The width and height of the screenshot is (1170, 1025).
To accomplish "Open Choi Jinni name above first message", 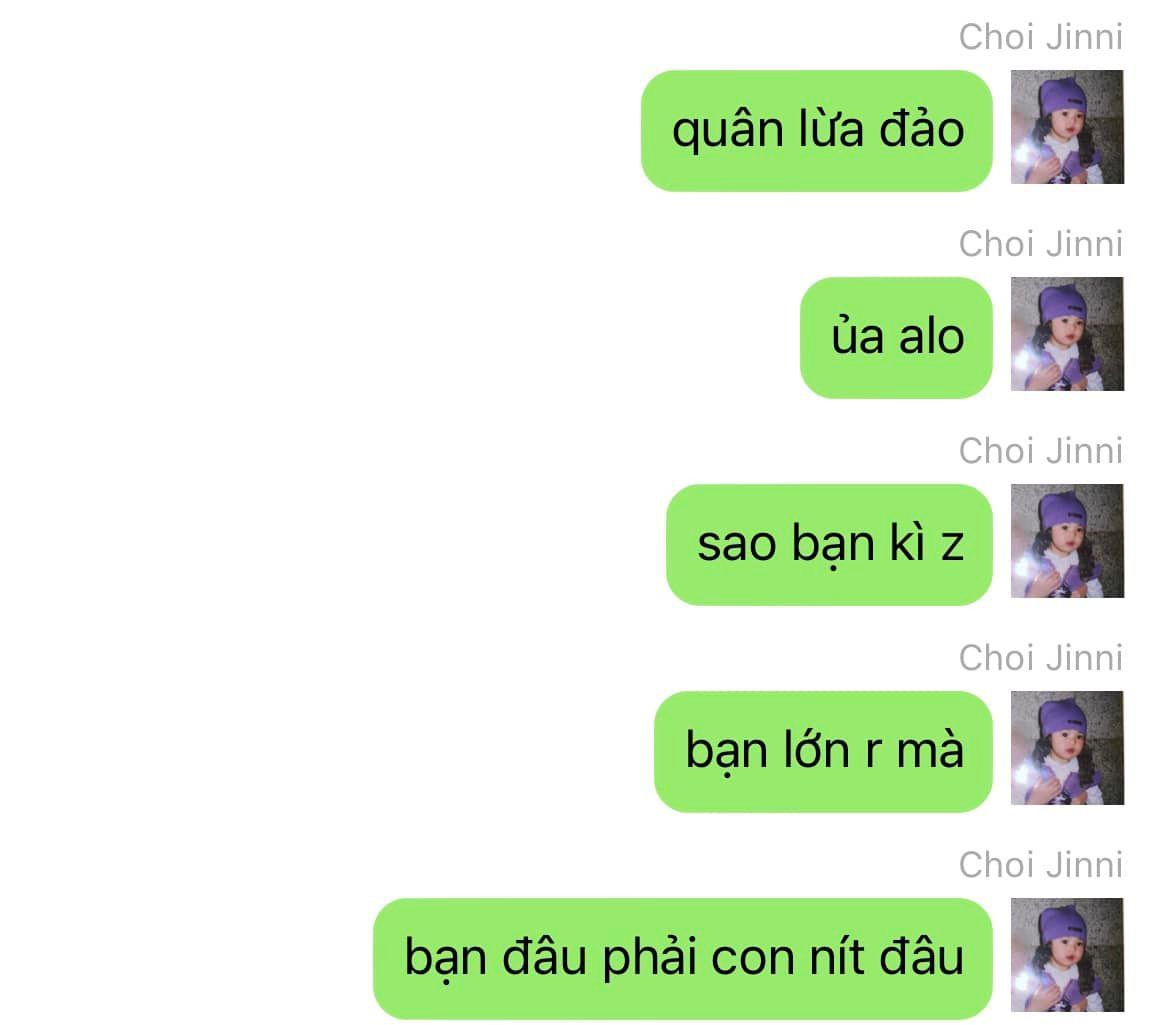I will tap(1041, 37).
